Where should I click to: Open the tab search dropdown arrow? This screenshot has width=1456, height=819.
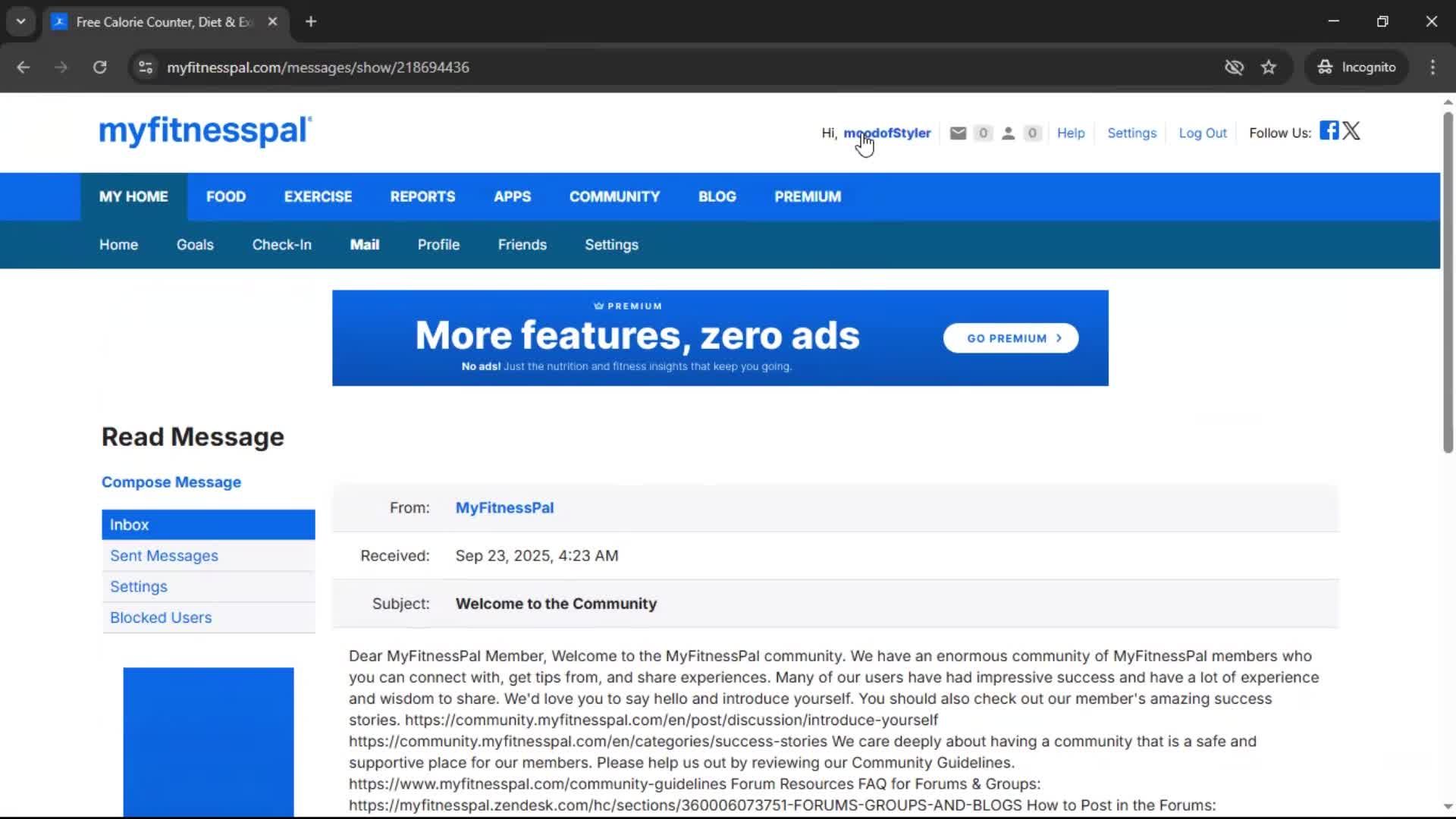21,21
